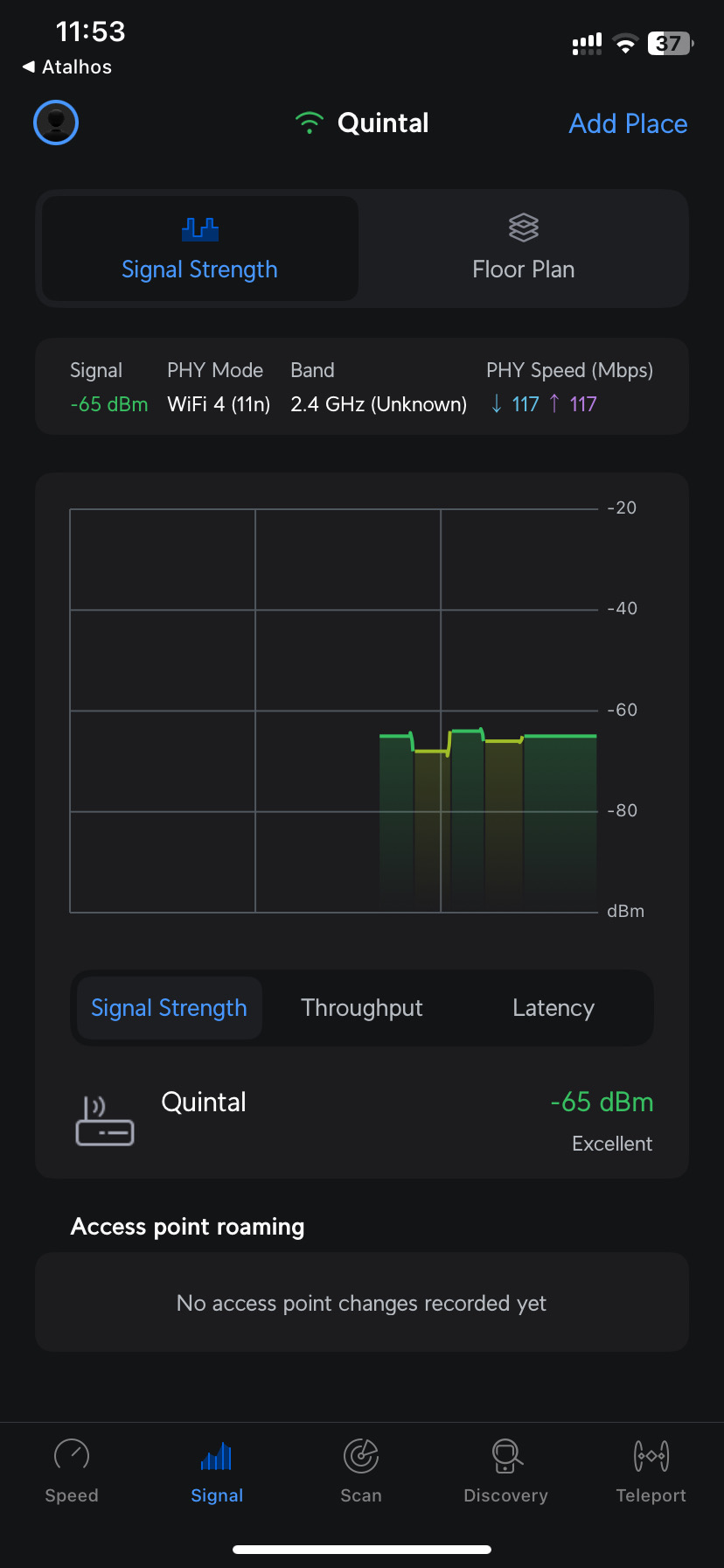724x1568 pixels.
Task: Tap the green WiFi icon beside Quintal
Action: tap(310, 123)
